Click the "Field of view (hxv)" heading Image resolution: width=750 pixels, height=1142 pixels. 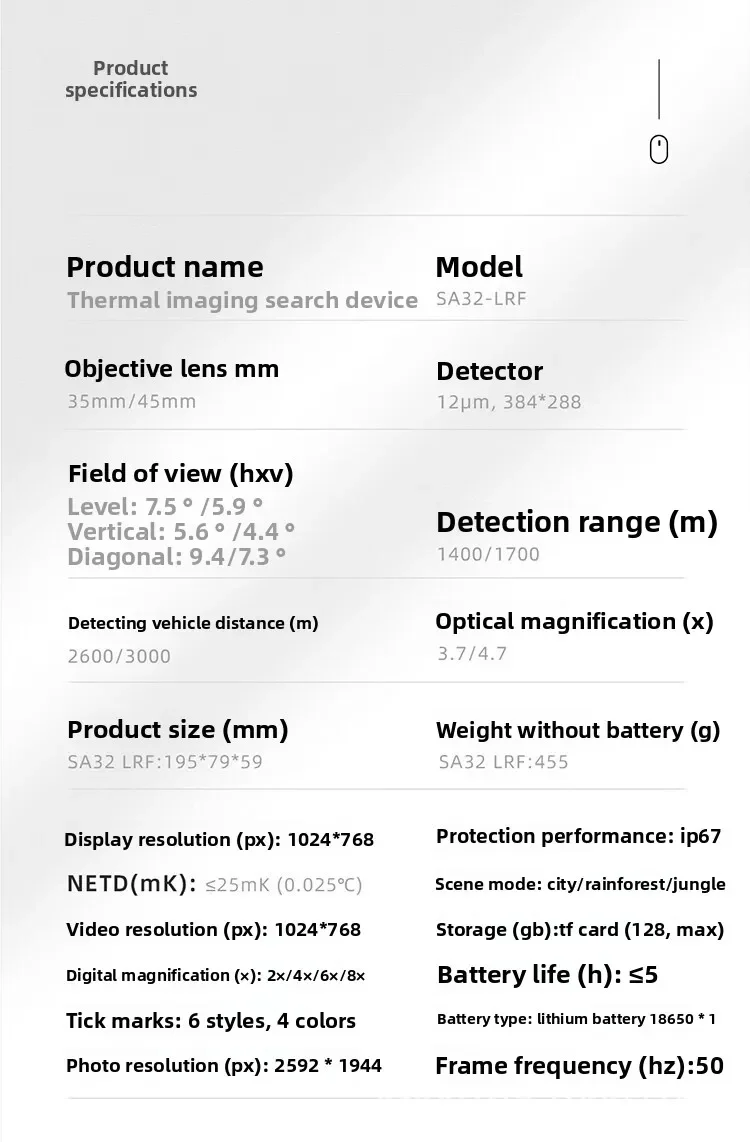pyautogui.click(x=181, y=473)
